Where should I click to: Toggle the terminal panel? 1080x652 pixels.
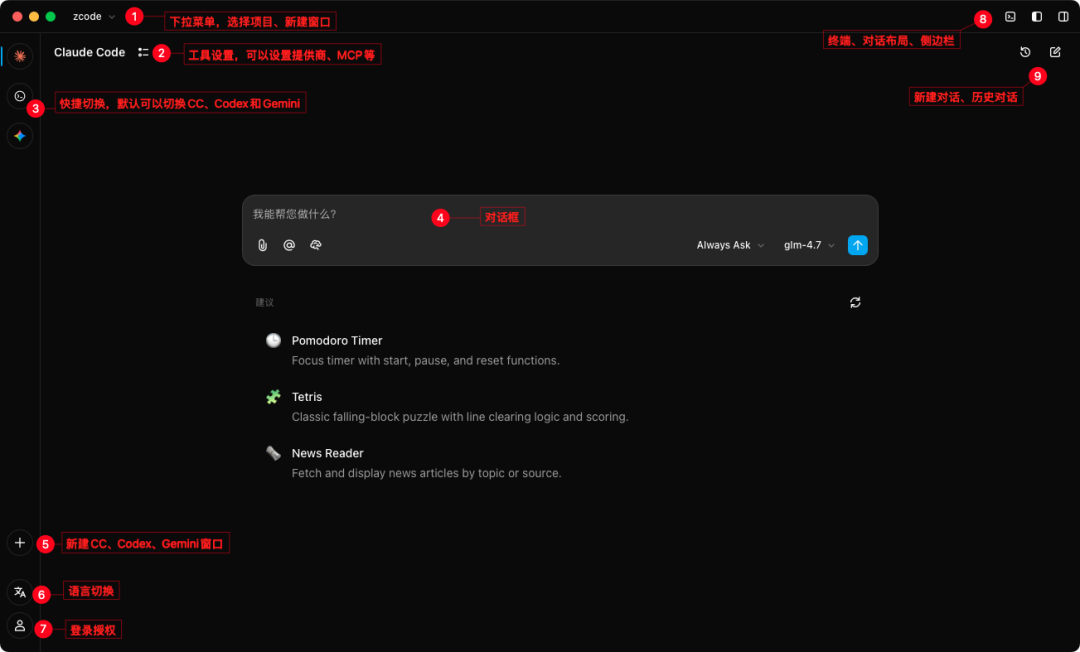[1010, 17]
